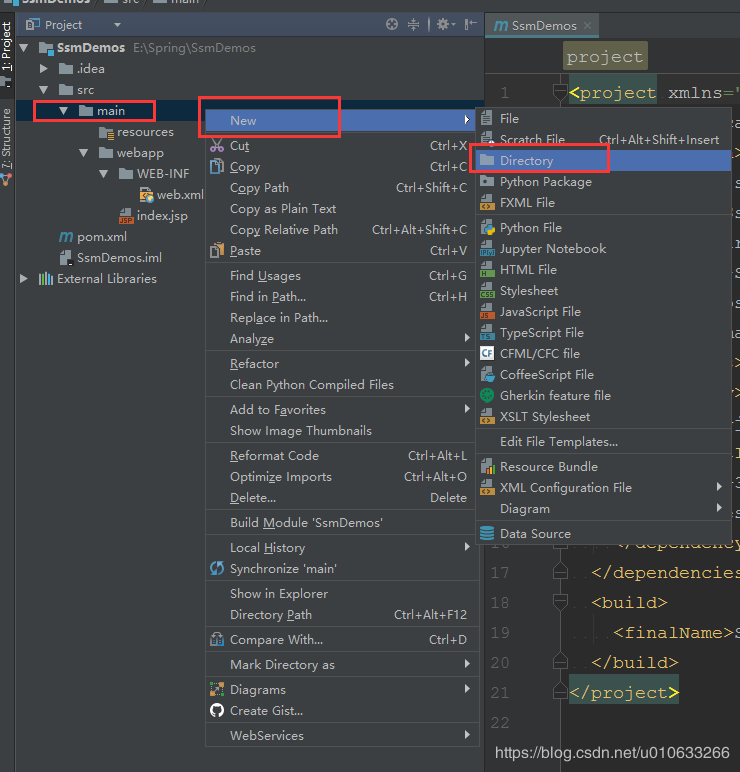This screenshot has width=740, height=772.
Task: Click the Diagrams icon in context menu
Action: pyautogui.click(x=217, y=689)
